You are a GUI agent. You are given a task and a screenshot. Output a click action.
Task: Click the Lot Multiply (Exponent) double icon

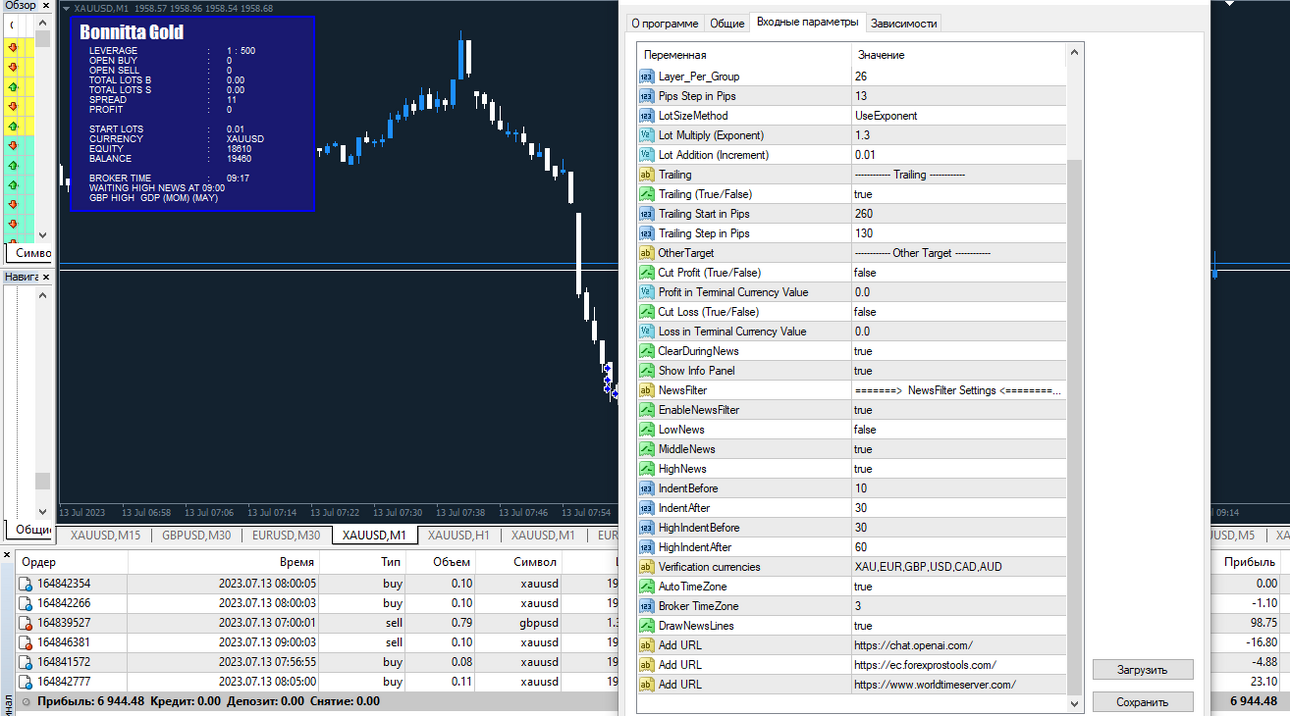pos(646,135)
